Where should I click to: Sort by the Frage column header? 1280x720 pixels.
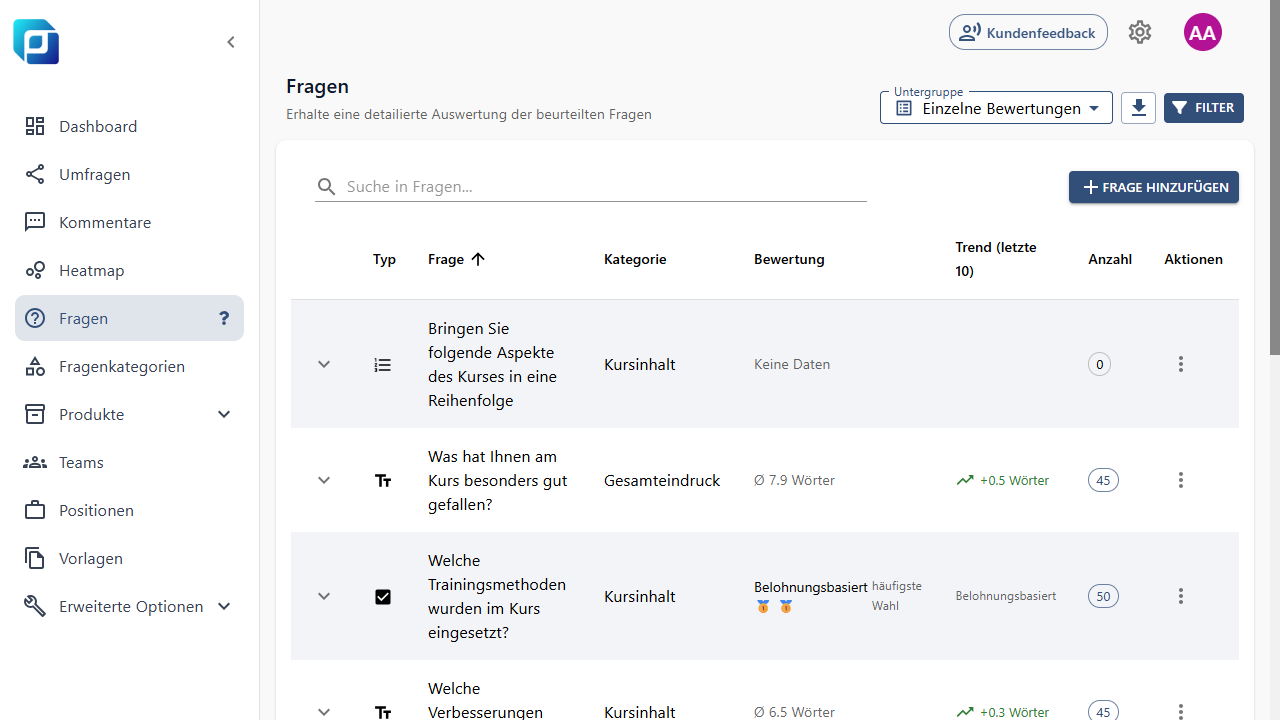(x=456, y=259)
